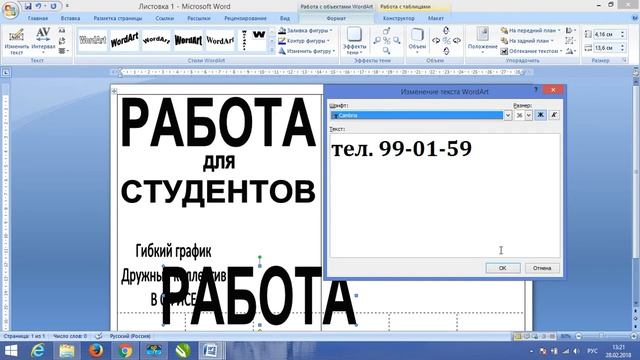Undo the last action
Viewport: 640px width, 360px height.
click(38, 6)
